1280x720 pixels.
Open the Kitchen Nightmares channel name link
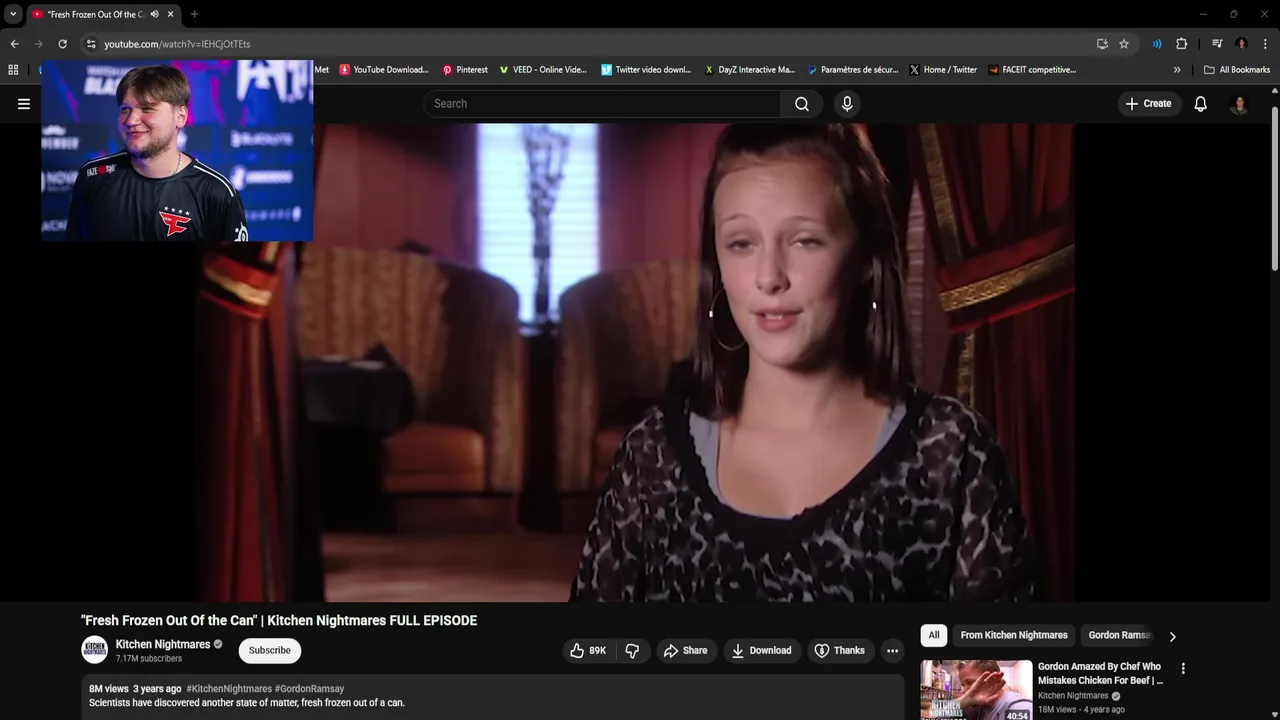coord(162,645)
